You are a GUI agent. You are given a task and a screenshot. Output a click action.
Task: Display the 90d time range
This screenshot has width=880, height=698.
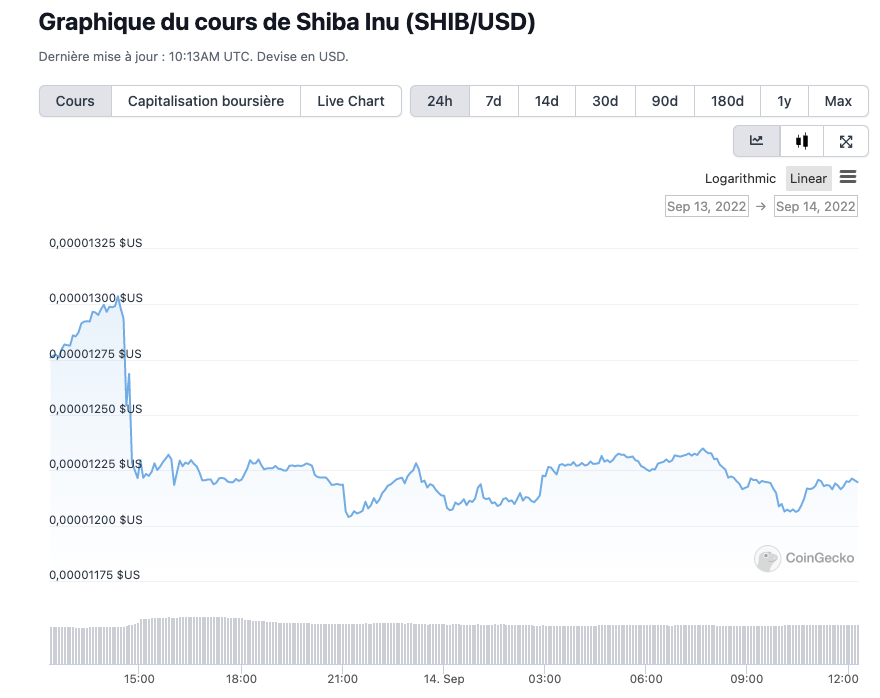pyautogui.click(x=665, y=101)
